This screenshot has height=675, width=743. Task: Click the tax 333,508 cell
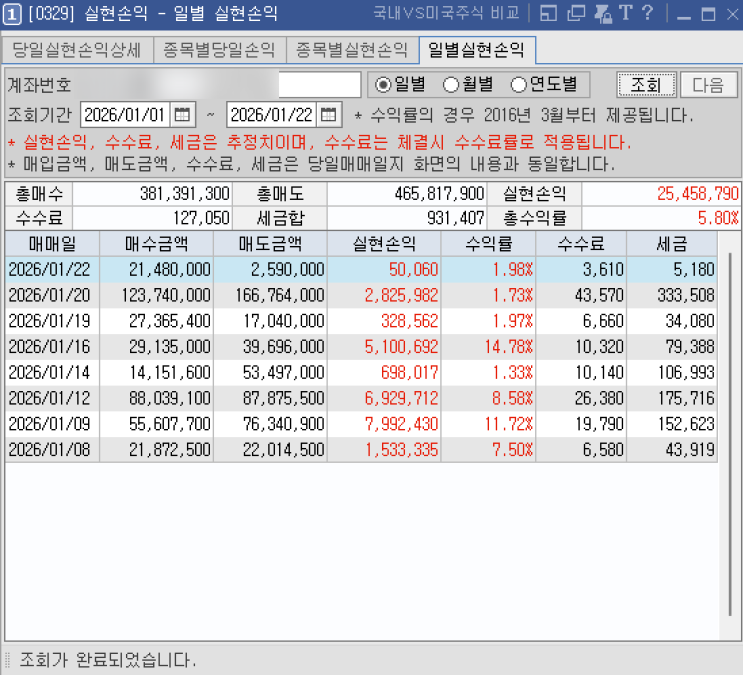point(672,295)
